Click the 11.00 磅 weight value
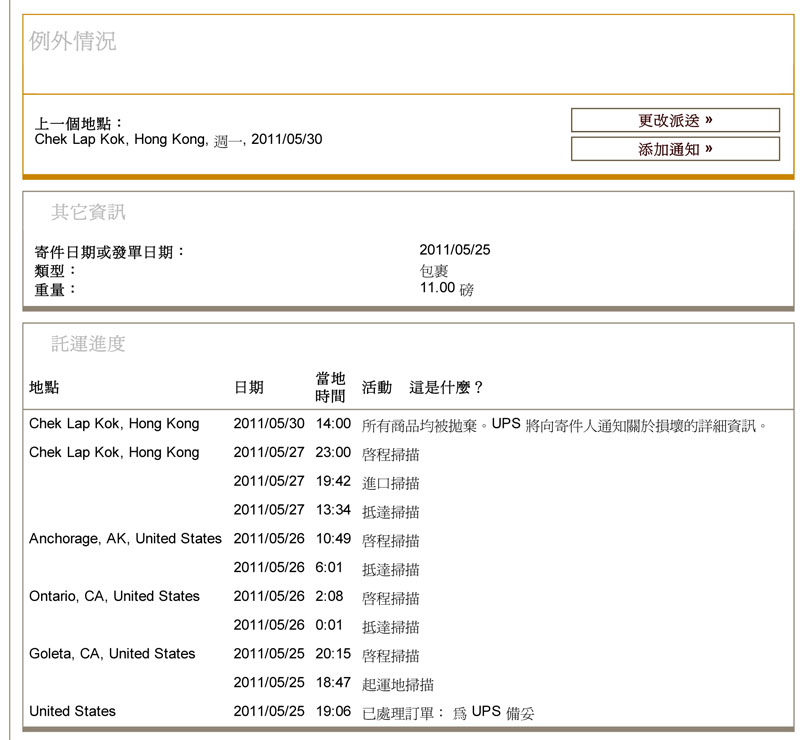 coord(446,289)
